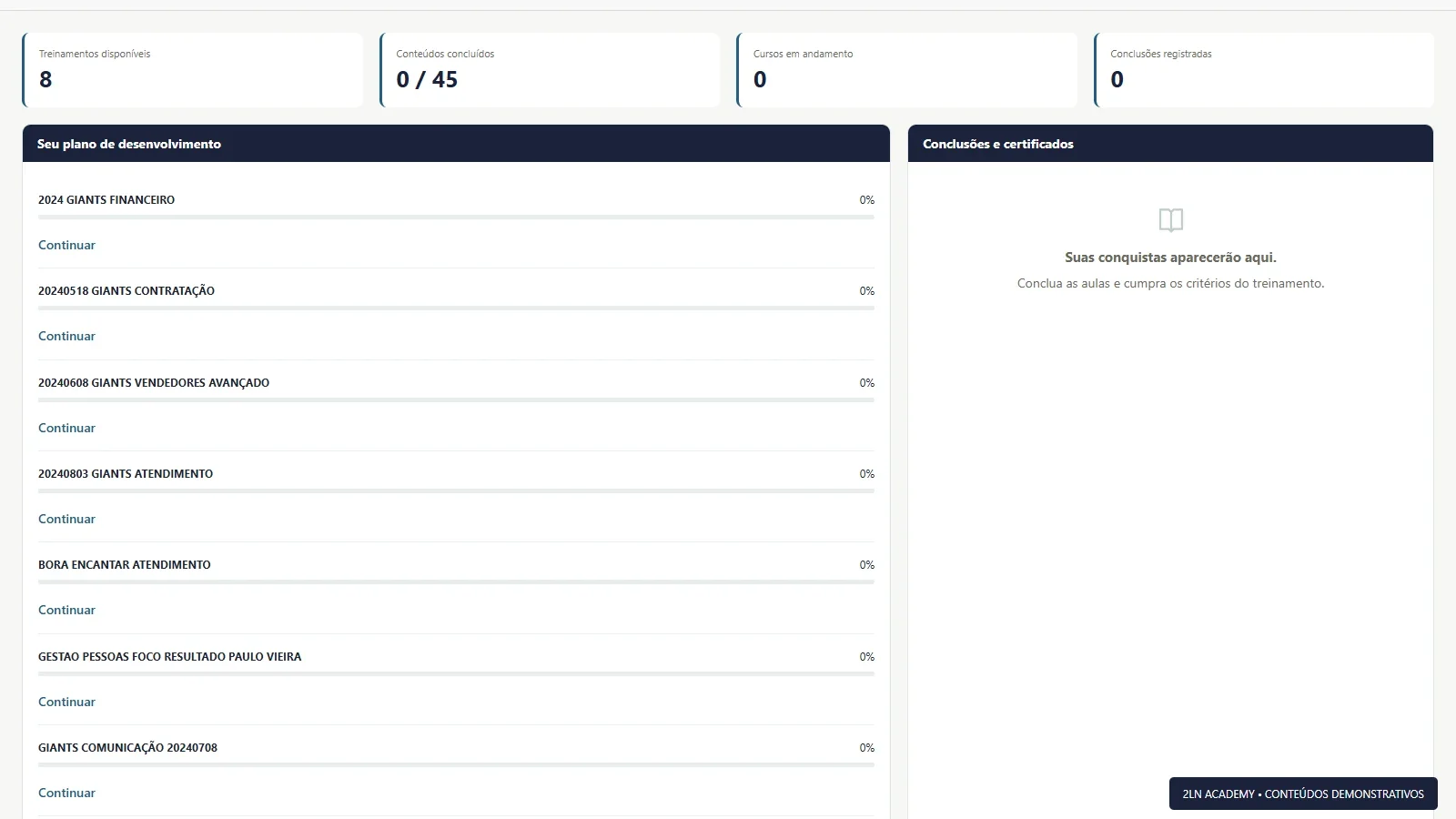Continue the 2024 GIANTS FINANCEIRO training
This screenshot has width=1456, height=819.
tap(66, 245)
